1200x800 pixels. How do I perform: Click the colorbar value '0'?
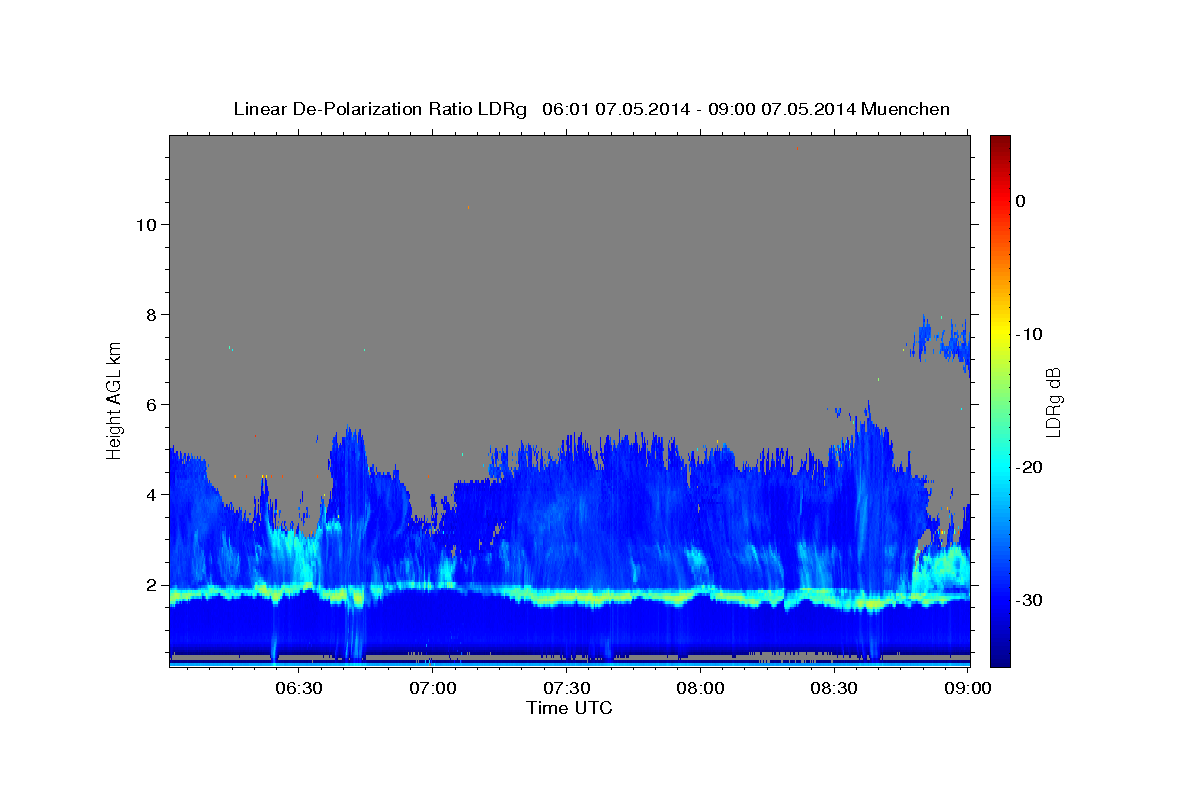tap(1021, 201)
